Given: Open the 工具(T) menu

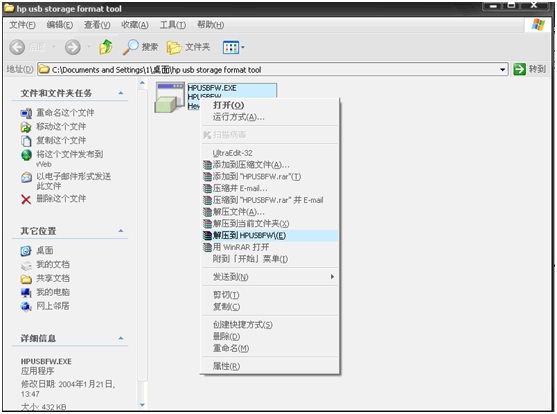Looking at the screenshot, I should (173, 25).
